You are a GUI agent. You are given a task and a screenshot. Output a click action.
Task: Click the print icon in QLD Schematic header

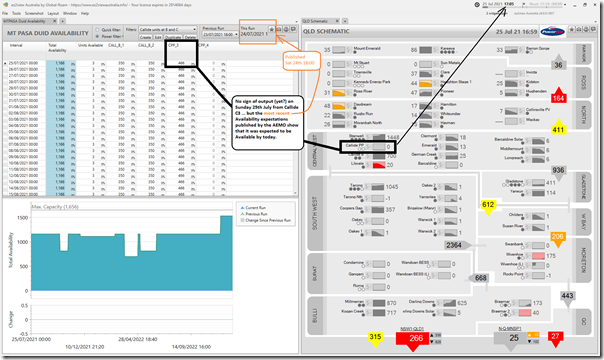(579, 29)
